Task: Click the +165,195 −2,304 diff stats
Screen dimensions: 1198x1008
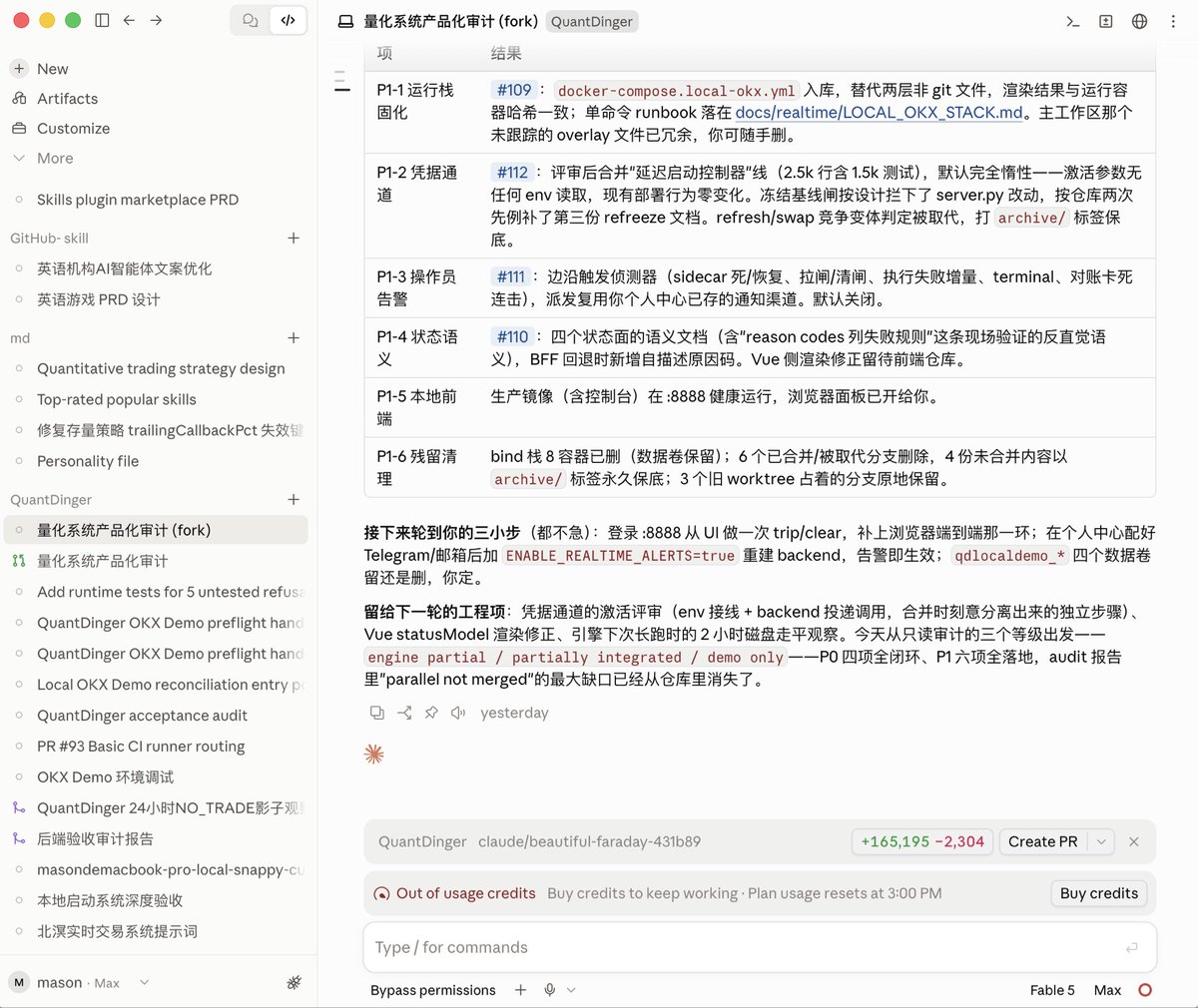Action: (x=923, y=841)
